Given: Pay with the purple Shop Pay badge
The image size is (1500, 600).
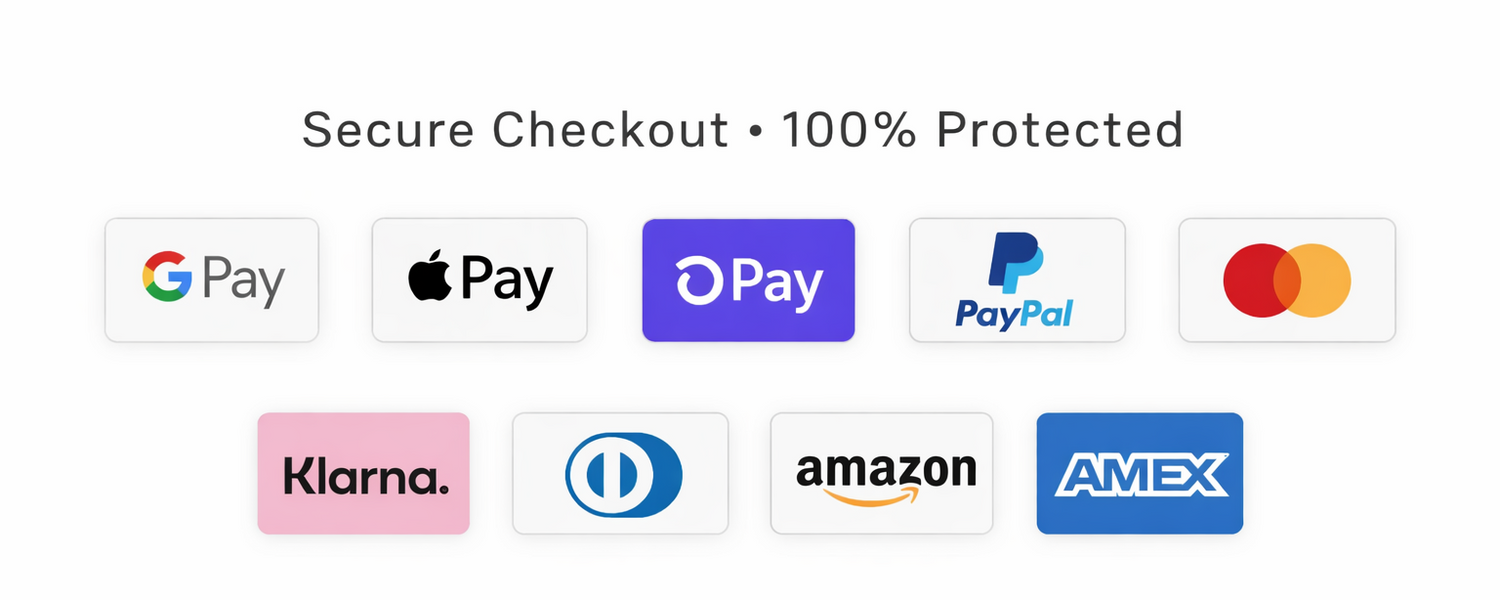Looking at the screenshot, I should point(748,280).
